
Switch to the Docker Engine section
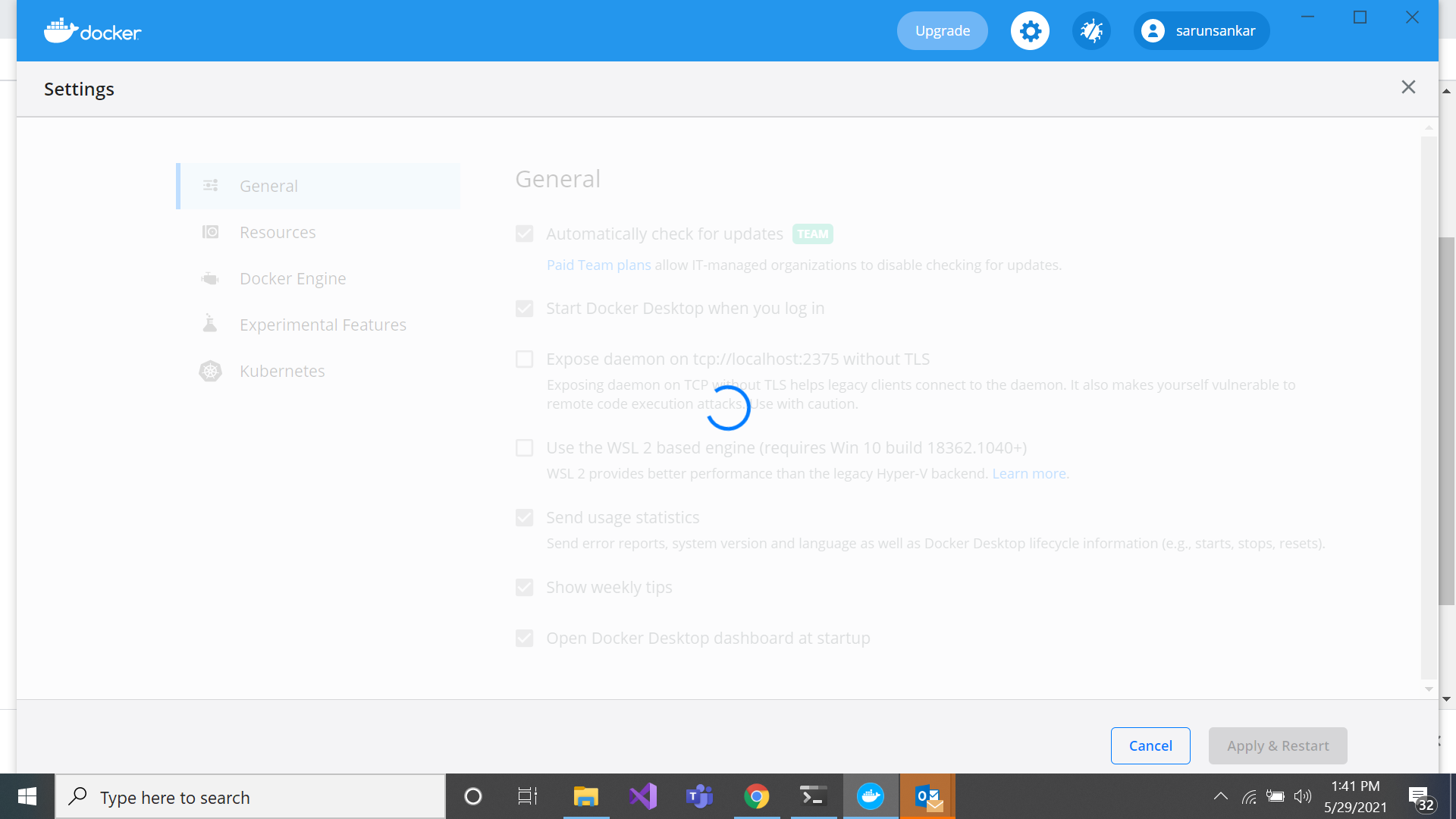[318, 278]
